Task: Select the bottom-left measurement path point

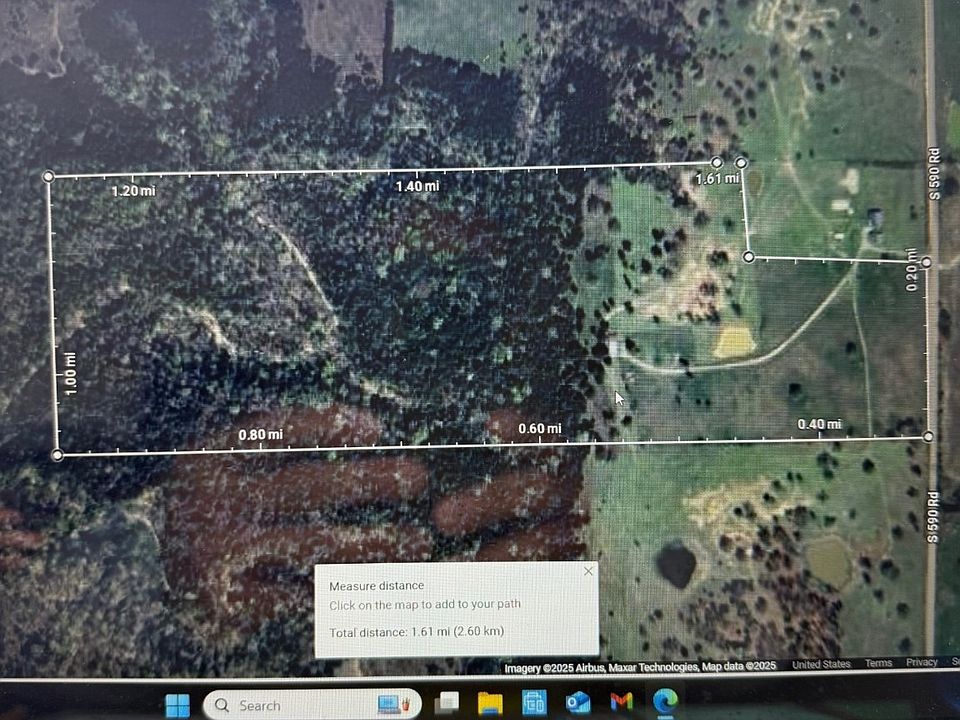Action: (57, 455)
